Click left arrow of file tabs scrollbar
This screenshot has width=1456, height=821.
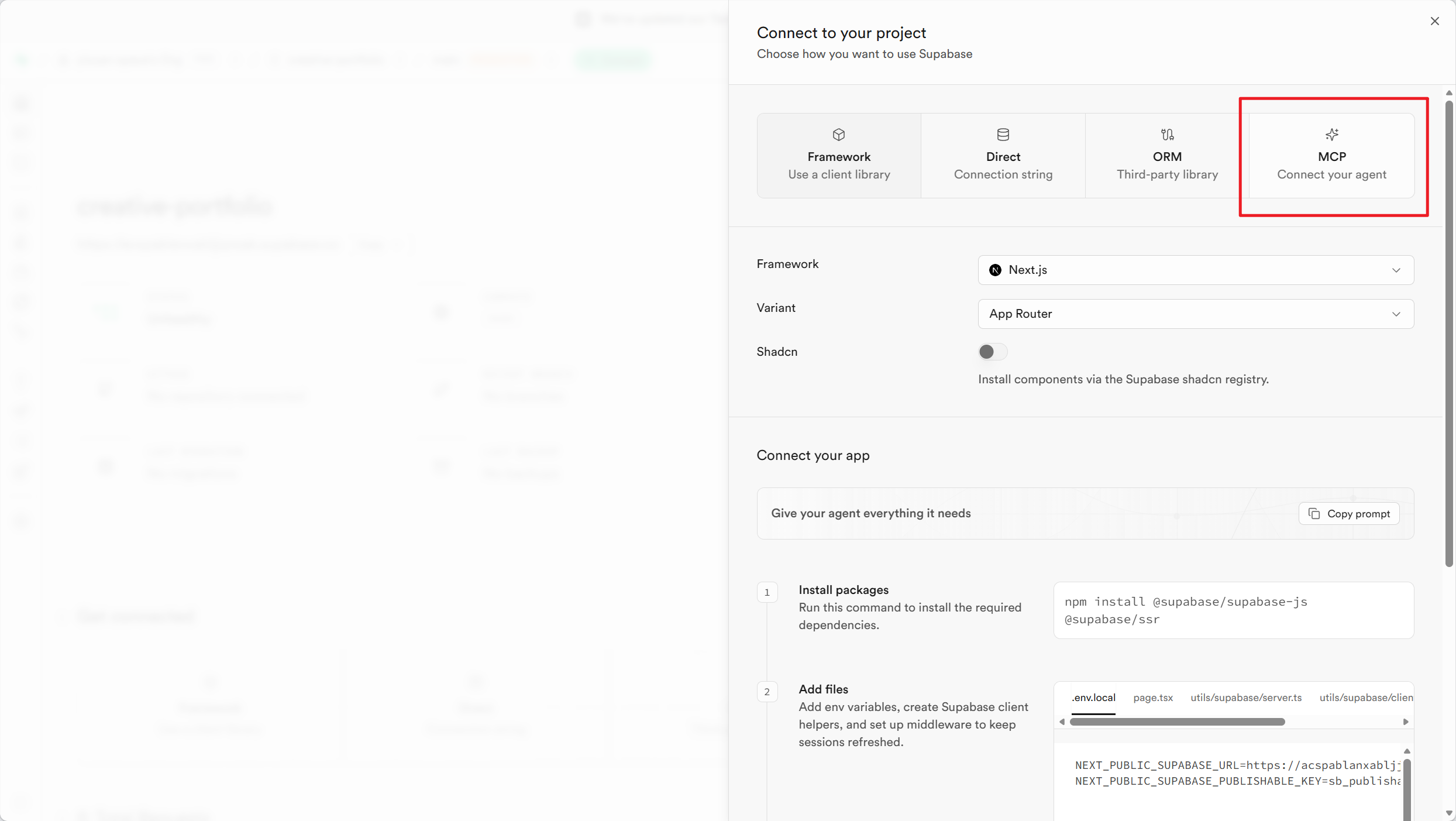[1062, 722]
